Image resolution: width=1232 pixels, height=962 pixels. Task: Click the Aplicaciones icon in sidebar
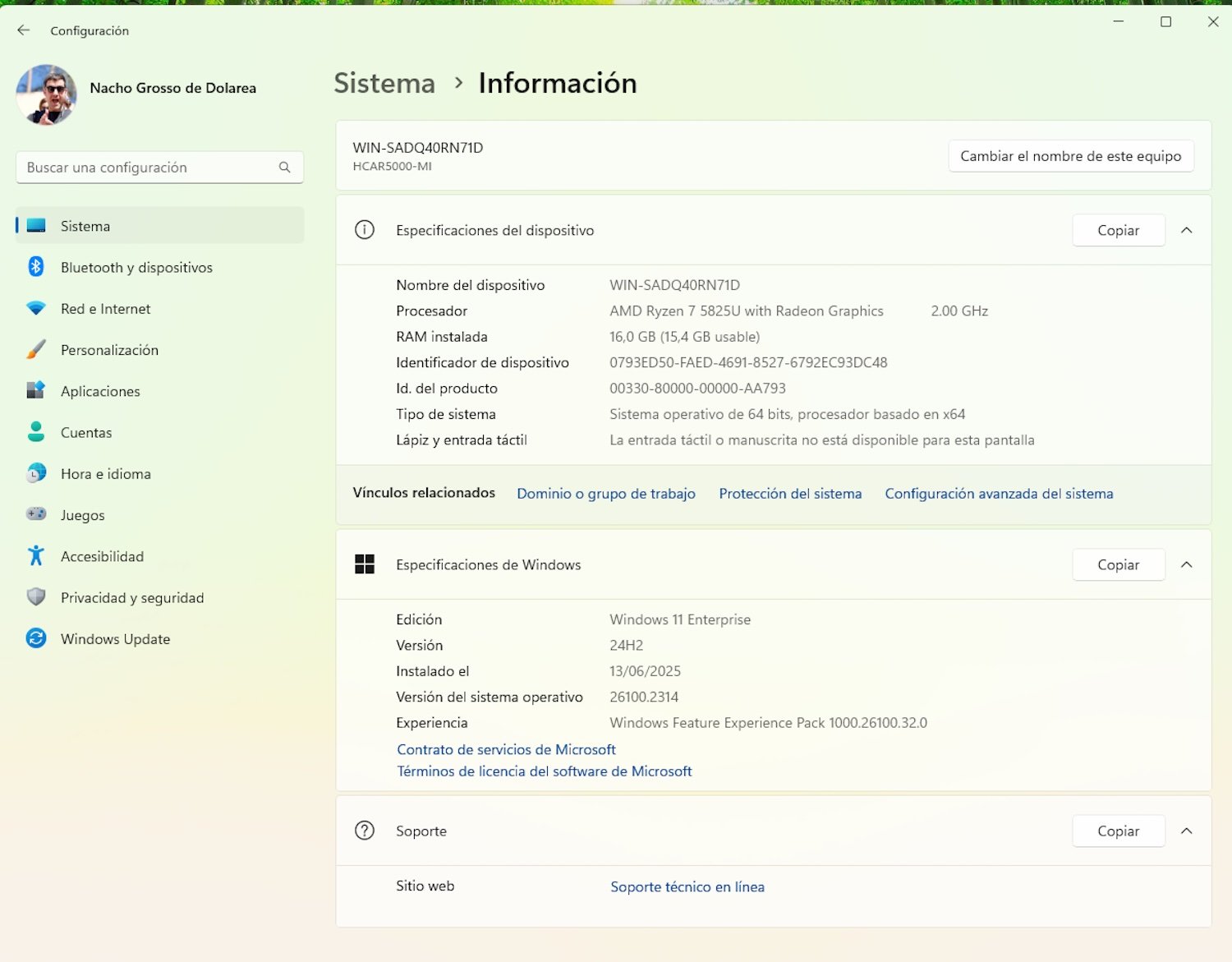pos(36,391)
